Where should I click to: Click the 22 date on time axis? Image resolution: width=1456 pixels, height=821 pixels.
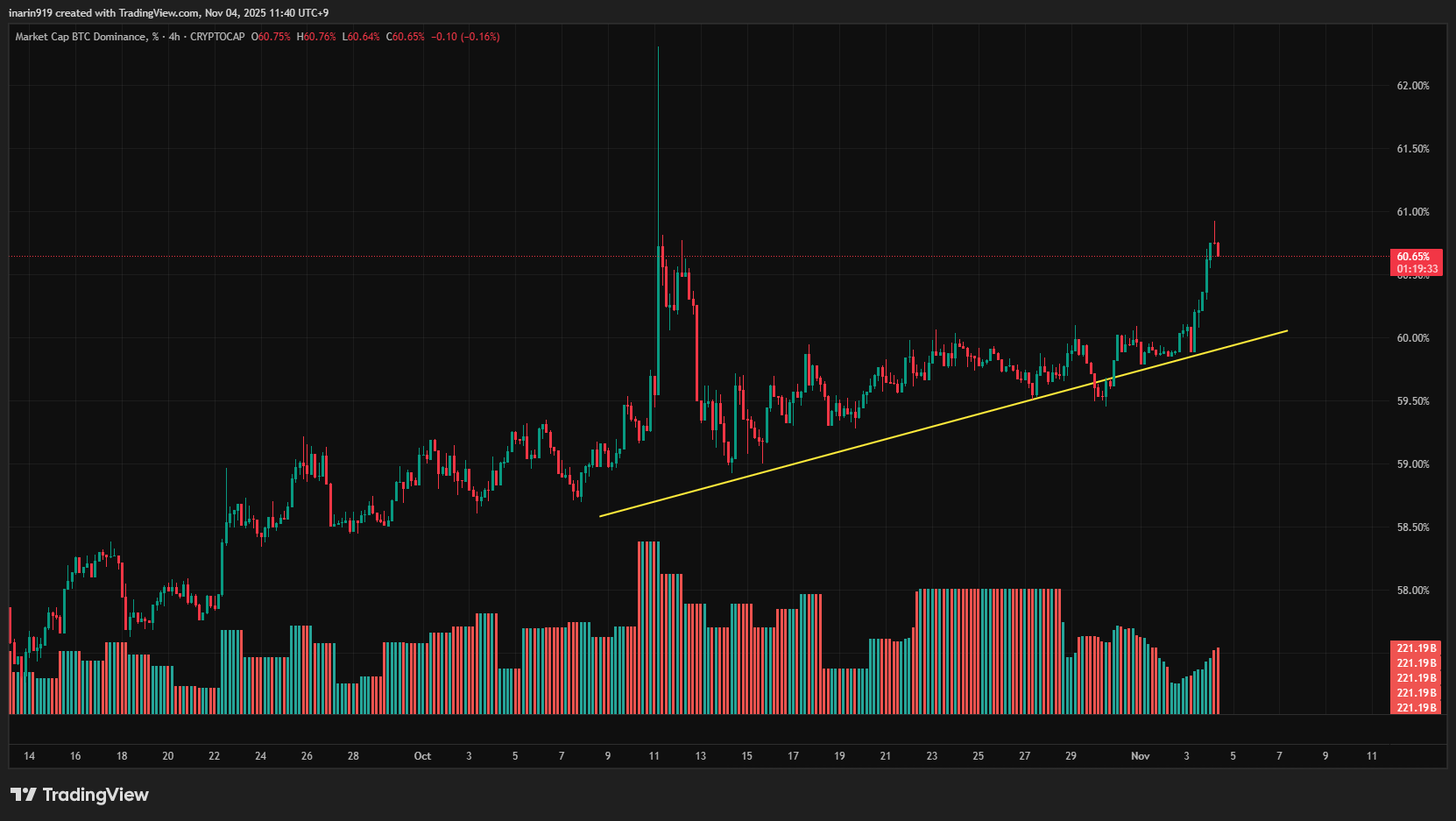pyautogui.click(x=214, y=756)
